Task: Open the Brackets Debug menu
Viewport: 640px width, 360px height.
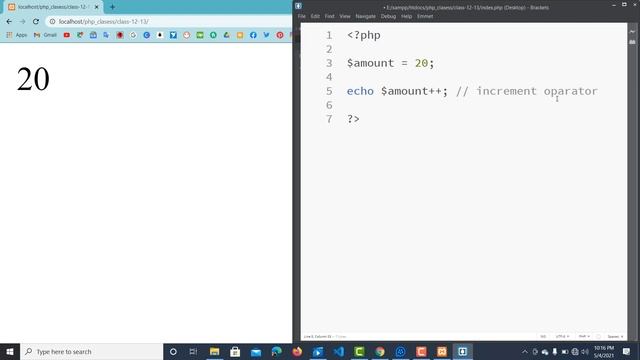Action: [388, 16]
